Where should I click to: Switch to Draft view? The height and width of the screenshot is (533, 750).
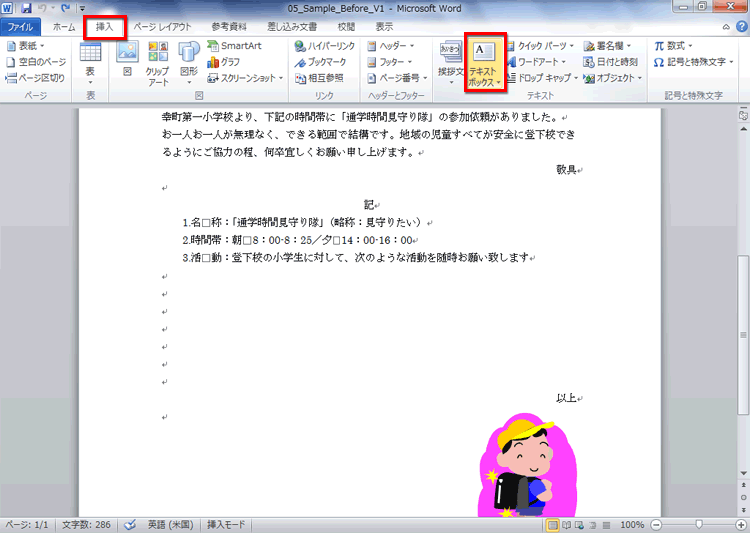[606, 525]
